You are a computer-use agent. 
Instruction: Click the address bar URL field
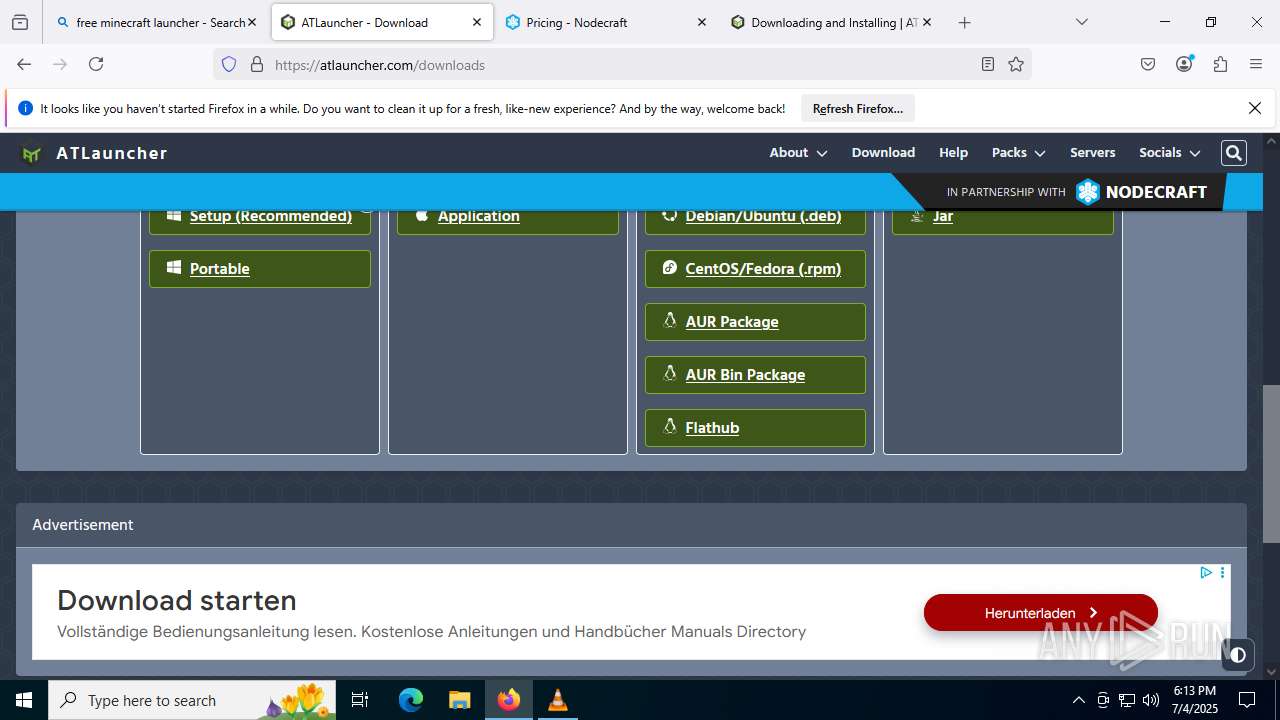620,64
